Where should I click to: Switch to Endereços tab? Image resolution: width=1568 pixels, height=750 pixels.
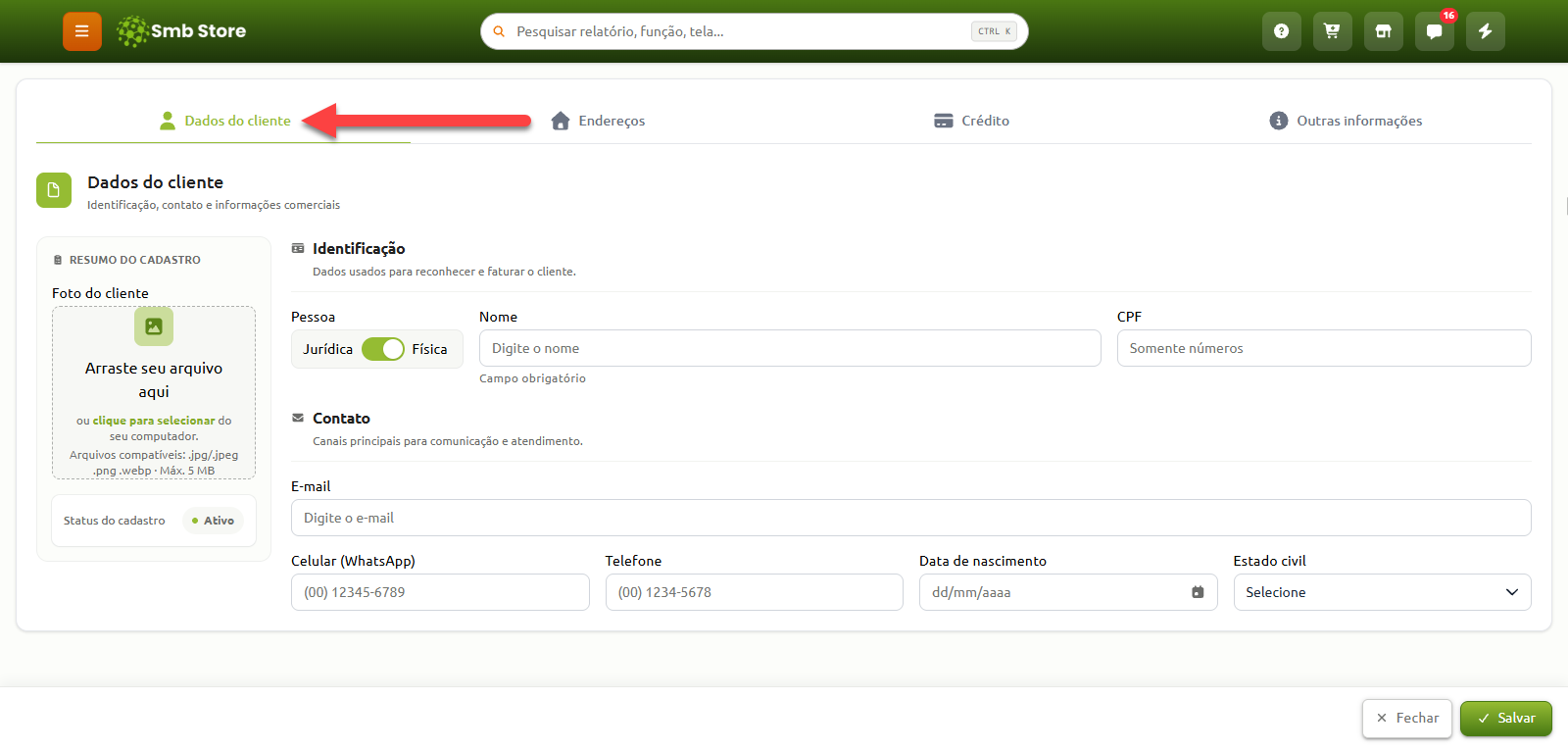pyautogui.click(x=598, y=121)
